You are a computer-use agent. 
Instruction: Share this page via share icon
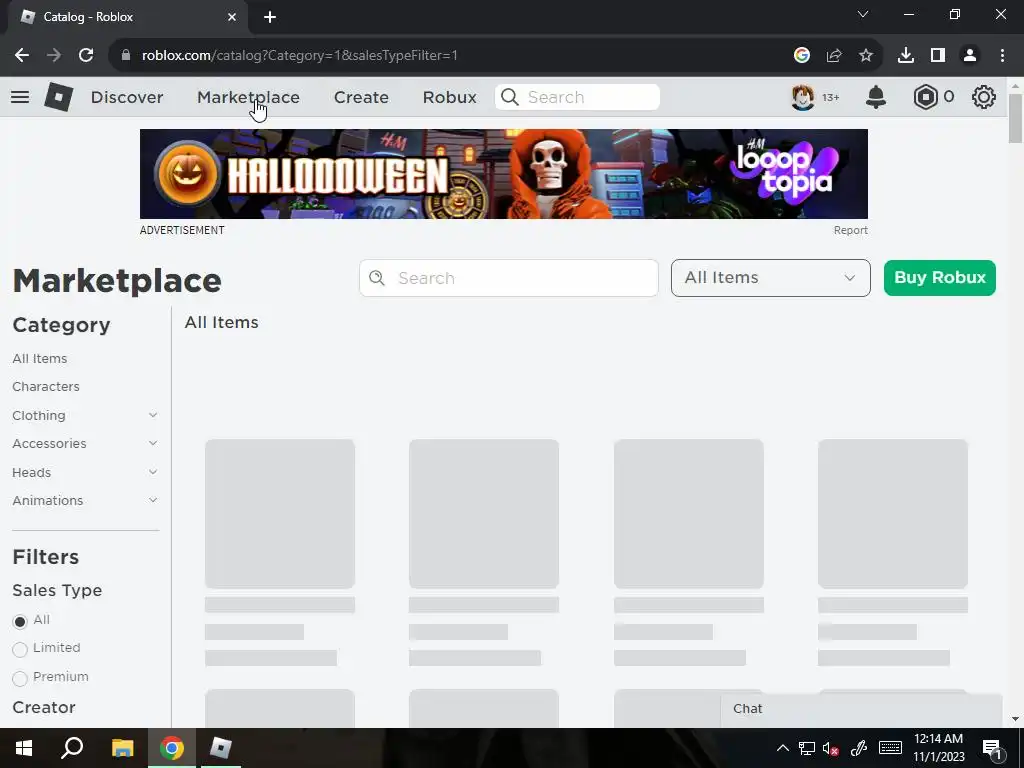(834, 56)
